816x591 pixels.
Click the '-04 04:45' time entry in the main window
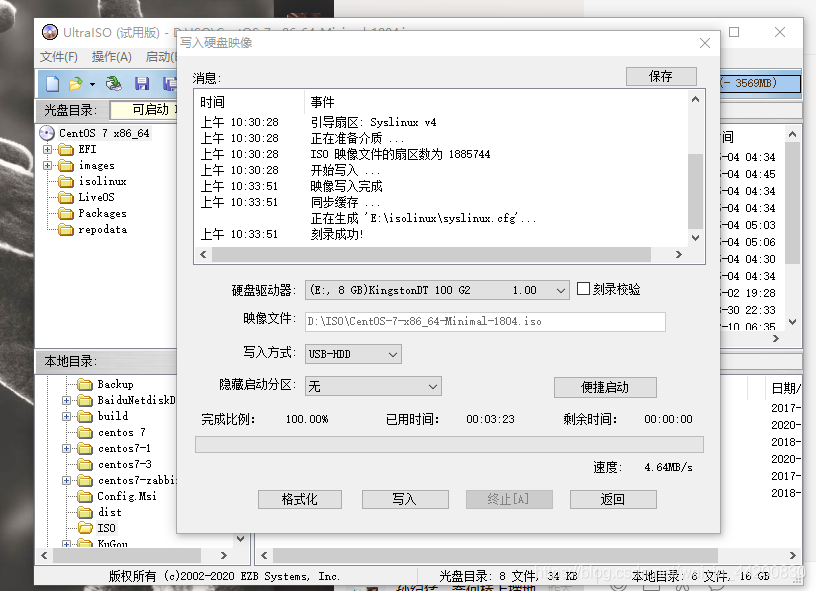pos(748,174)
